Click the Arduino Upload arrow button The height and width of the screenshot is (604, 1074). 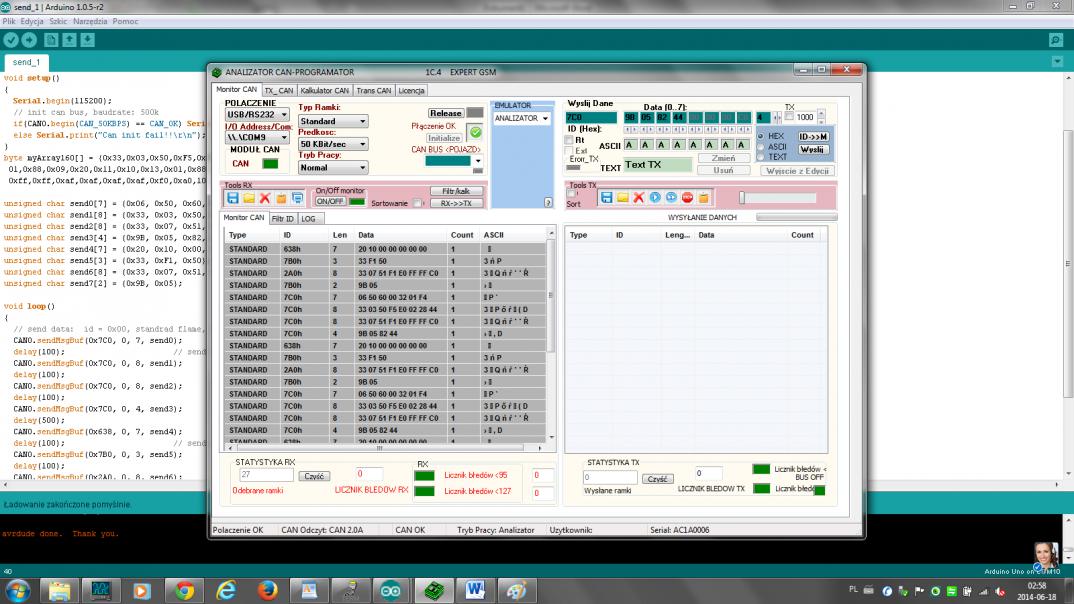(30, 40)
